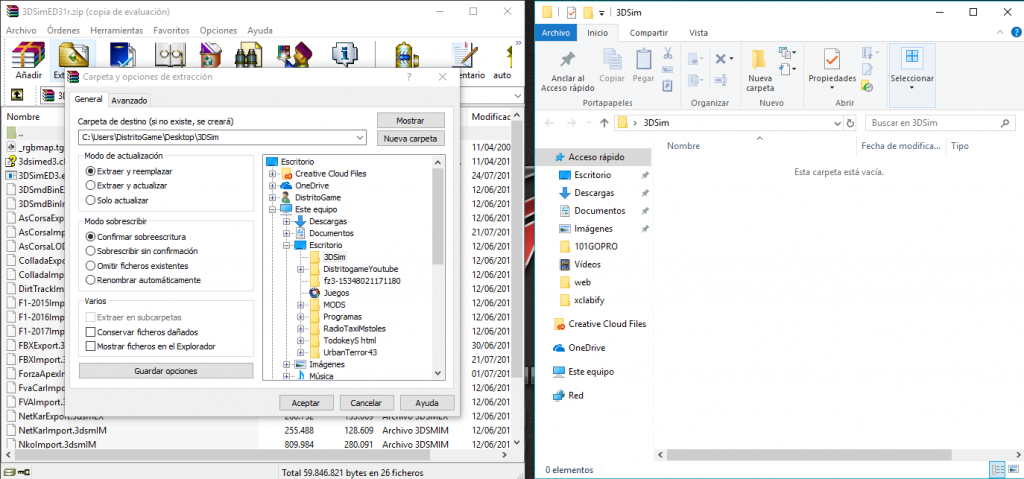
Task: Click the Guardar opciones button
Action: [166, 371]
